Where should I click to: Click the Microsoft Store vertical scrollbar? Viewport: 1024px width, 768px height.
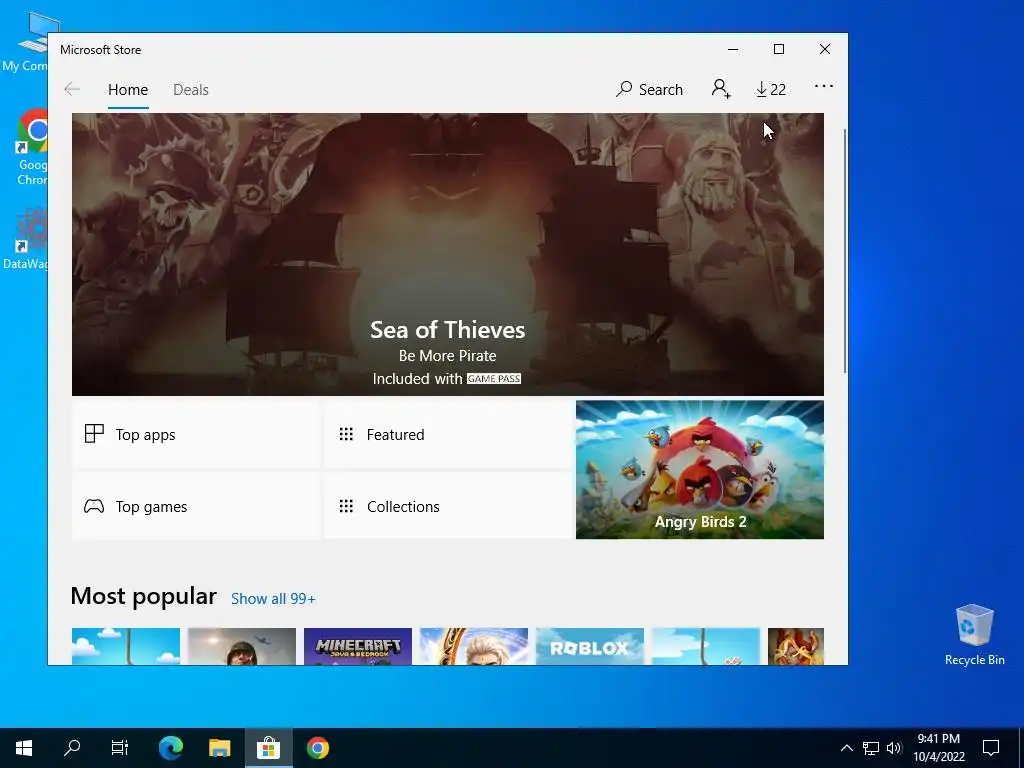coord(845,251)
